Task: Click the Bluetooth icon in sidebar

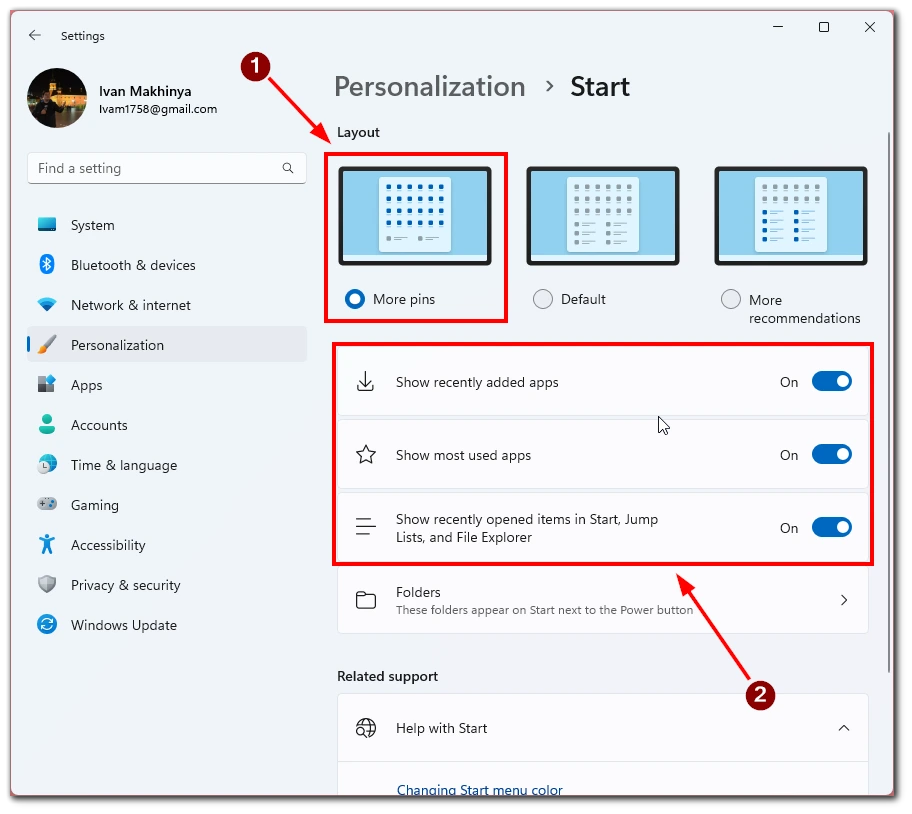Action: pos(47,265)
